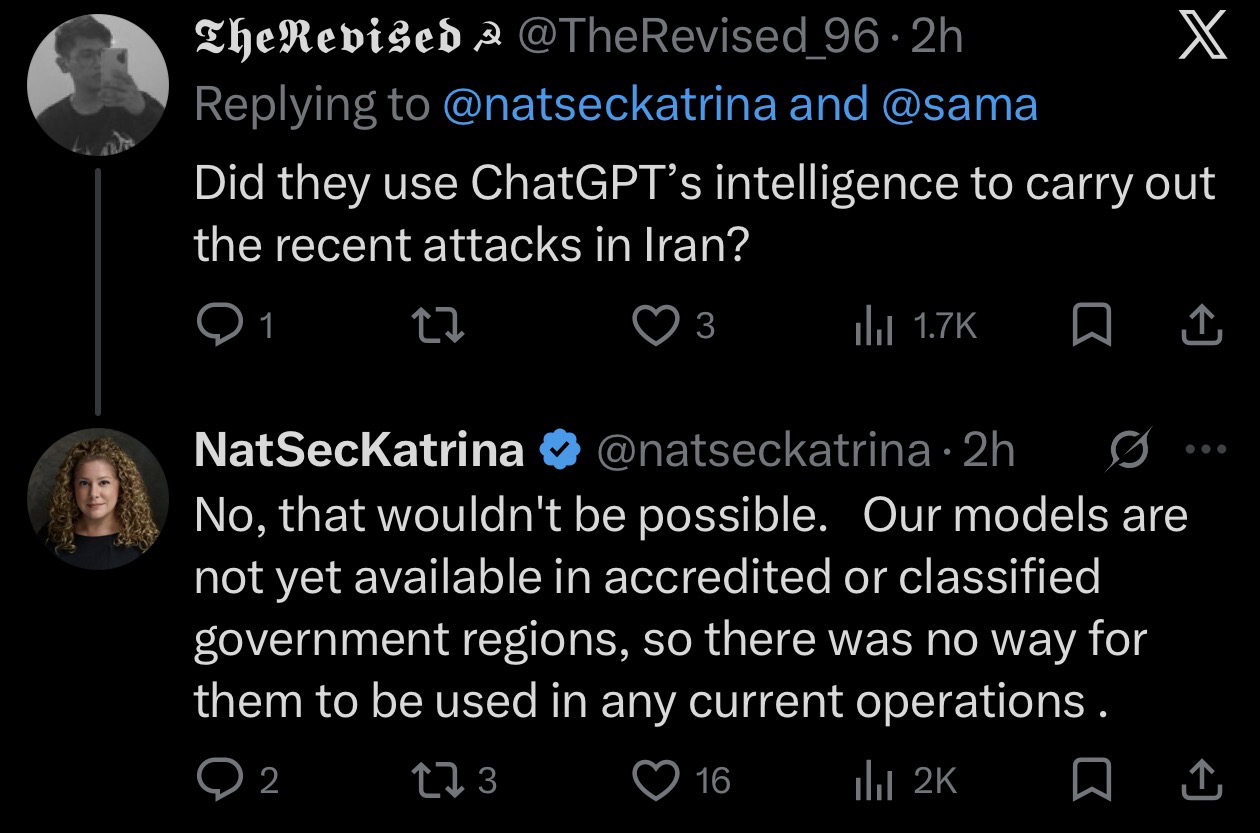
Task: Repost NatSecKatrina's tweet
Action: (x=441, y=780)
